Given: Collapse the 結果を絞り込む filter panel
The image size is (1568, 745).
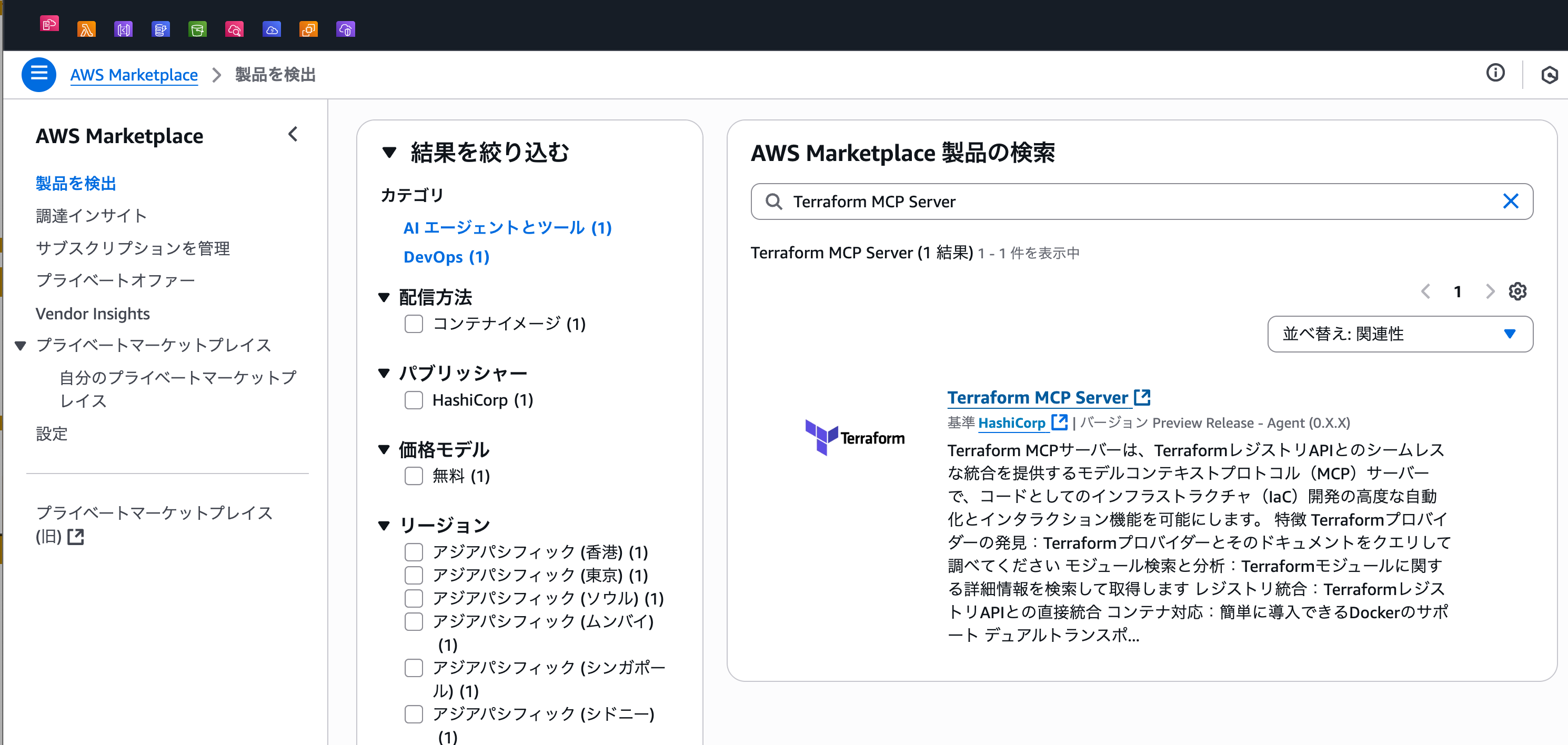Looking at the screenshot, I should tap(389, 153).
